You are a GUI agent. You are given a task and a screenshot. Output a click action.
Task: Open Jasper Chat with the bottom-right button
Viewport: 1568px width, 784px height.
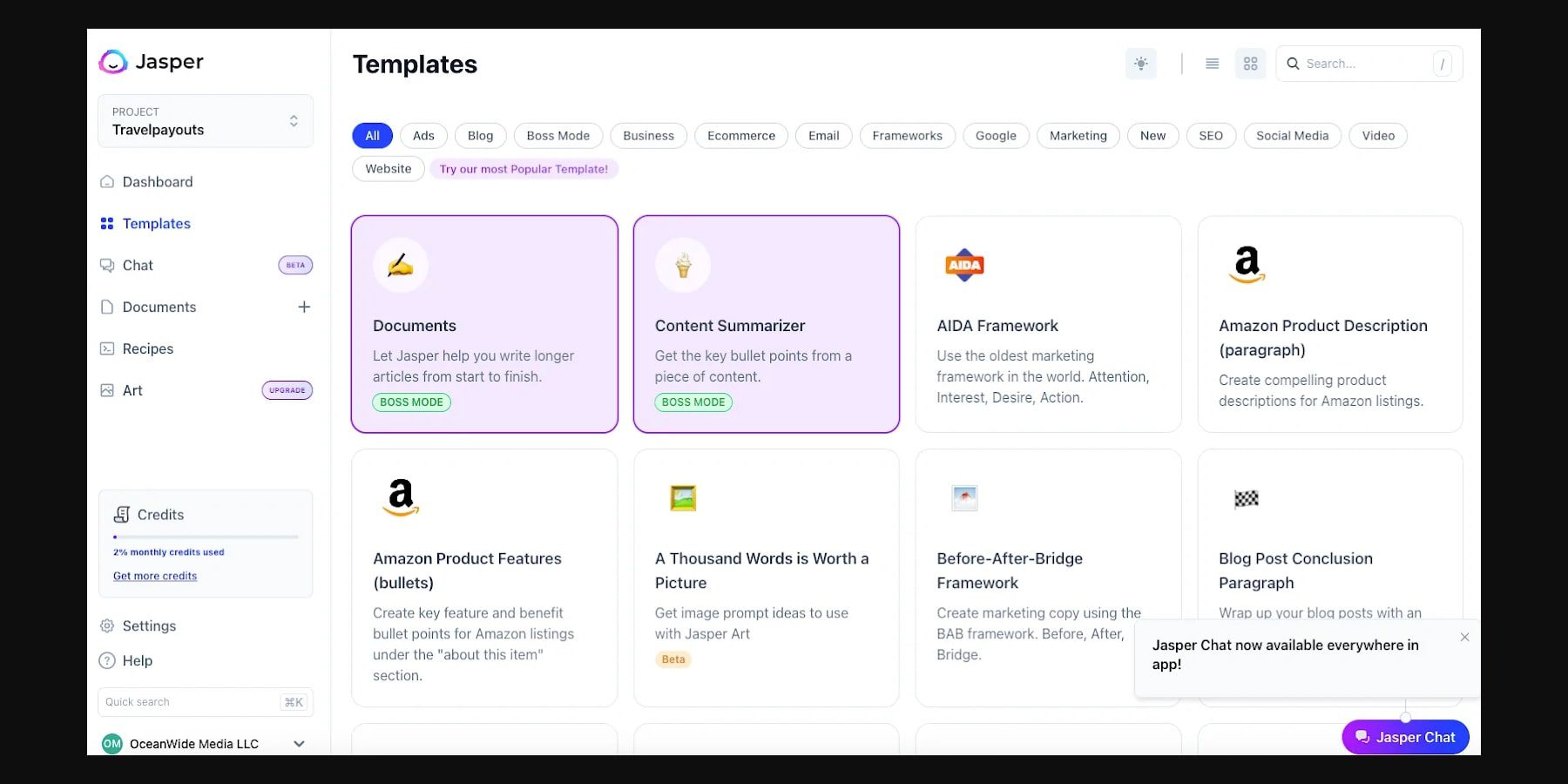[x=1404, y=736]
